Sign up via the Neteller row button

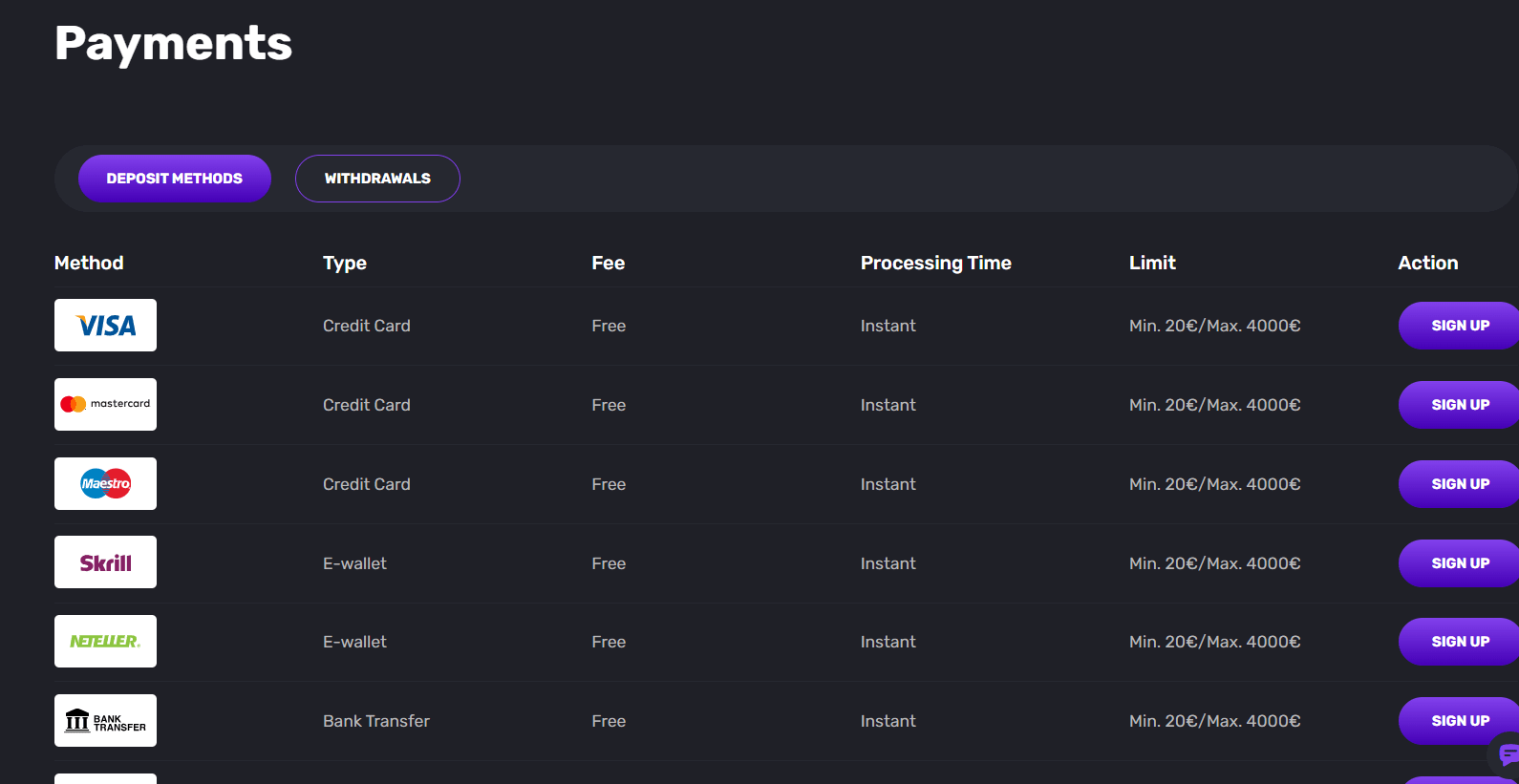[x=1459, y=642]
